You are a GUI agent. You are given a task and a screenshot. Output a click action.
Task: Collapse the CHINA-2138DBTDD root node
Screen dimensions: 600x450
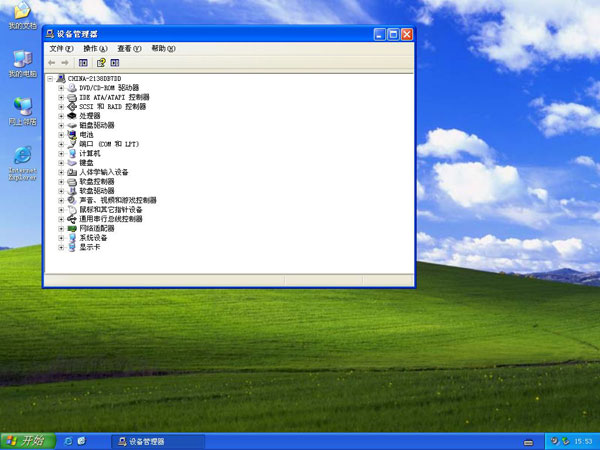tap(50, 79)
